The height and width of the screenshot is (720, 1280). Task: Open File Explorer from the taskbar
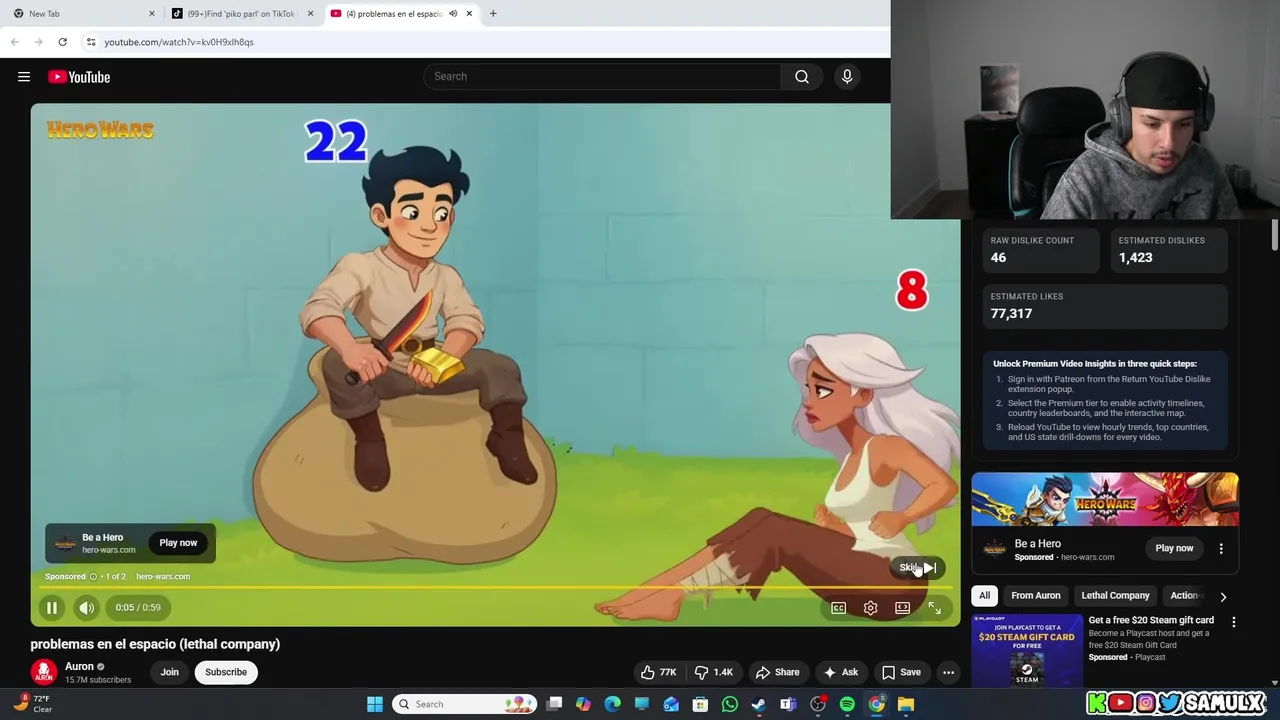tap(905, 704)
